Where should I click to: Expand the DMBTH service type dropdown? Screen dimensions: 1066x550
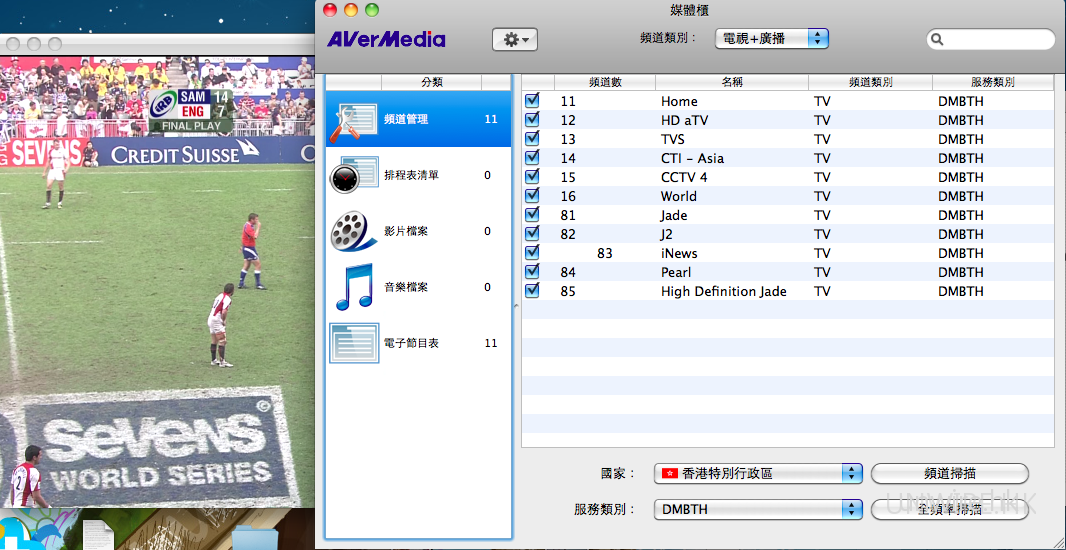point(757,509)
